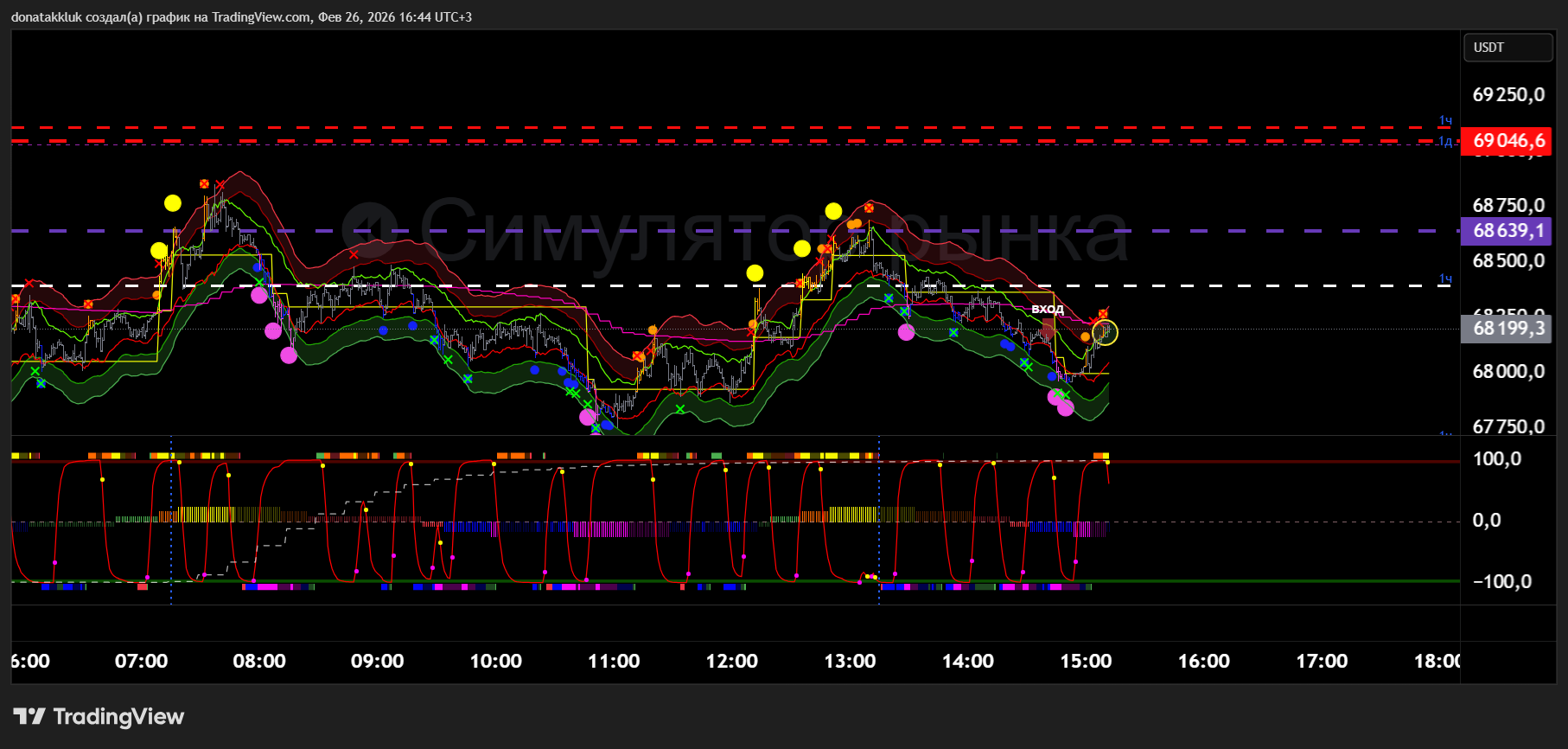The width and height of the screenshot is (1568, 749).
Task: Click the 1ч label on the white dashed line
Action: click(x=1445, y=278)
